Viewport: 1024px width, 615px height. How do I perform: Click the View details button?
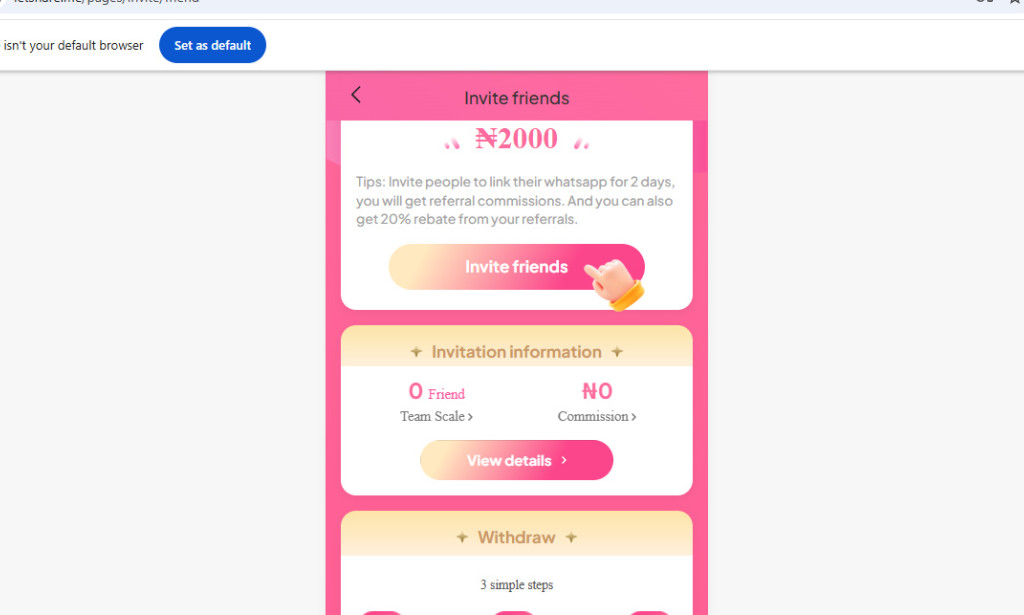coord(516,460)
